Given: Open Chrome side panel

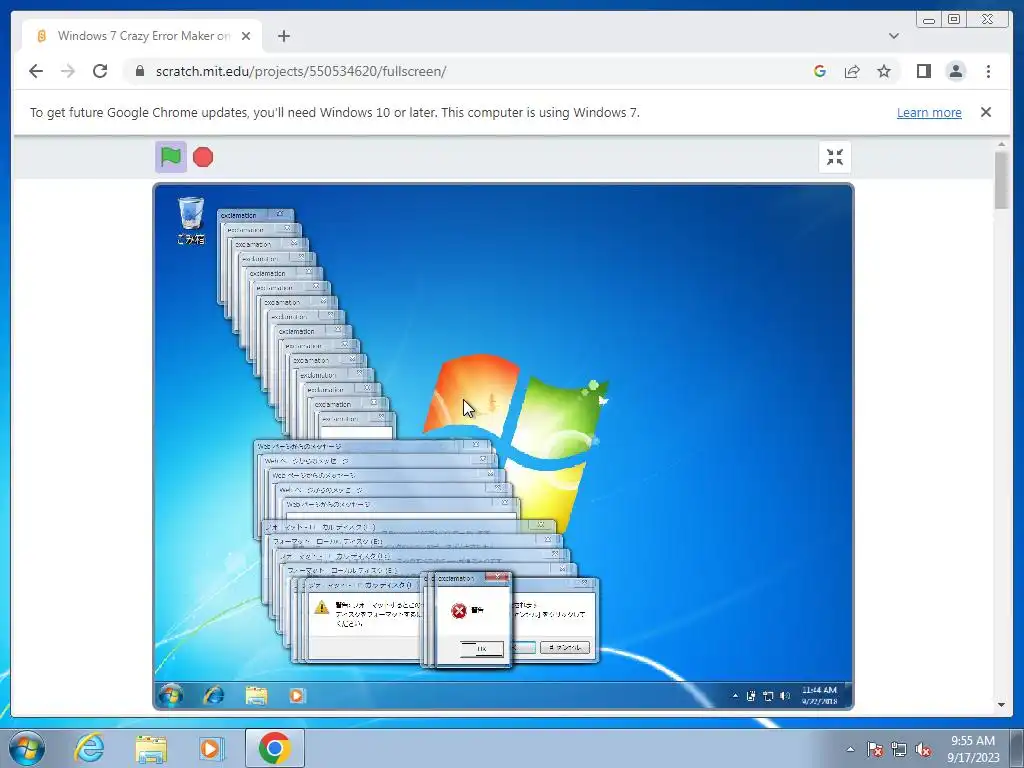Looking at the screenshot, I should click(923, 71).
